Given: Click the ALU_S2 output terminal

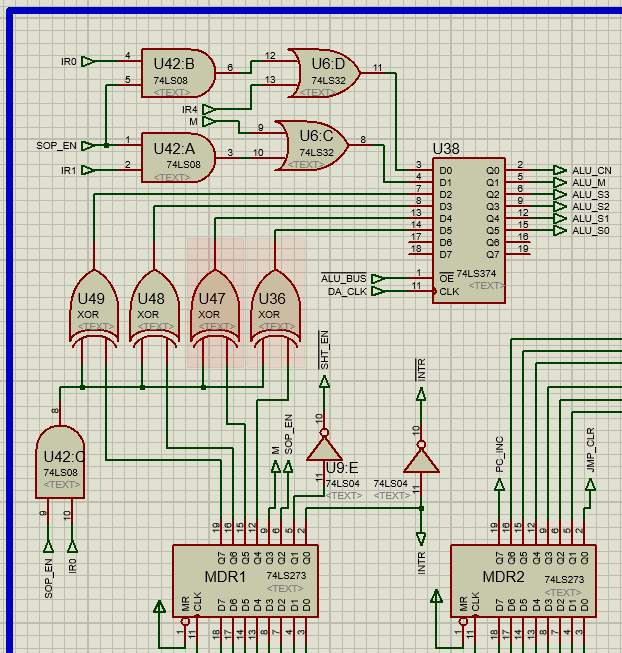Looking at the screenshot, I should [560, 207].
